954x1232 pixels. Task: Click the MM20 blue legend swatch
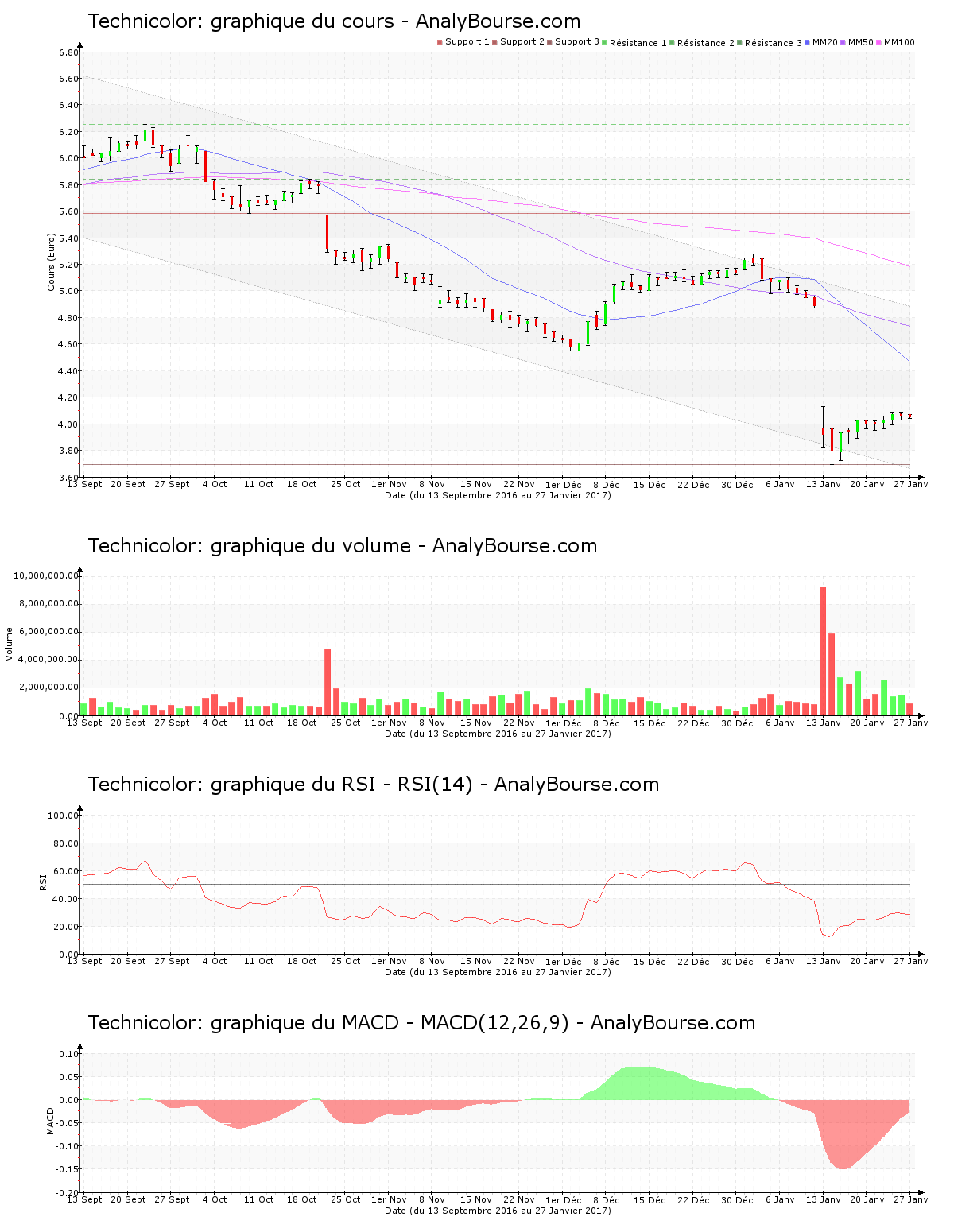click(808, 42)
